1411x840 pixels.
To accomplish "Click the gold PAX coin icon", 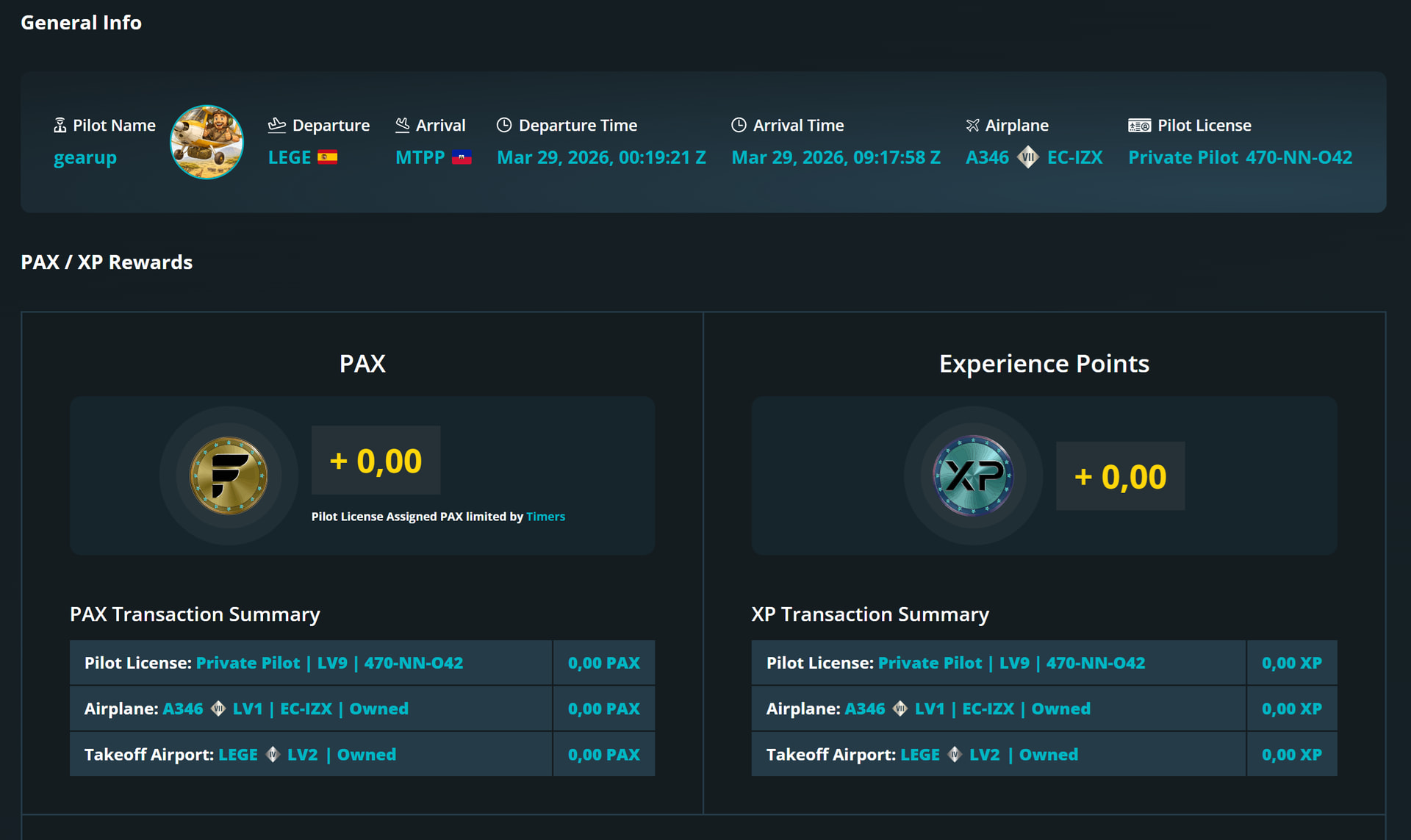I will (229, 475).
